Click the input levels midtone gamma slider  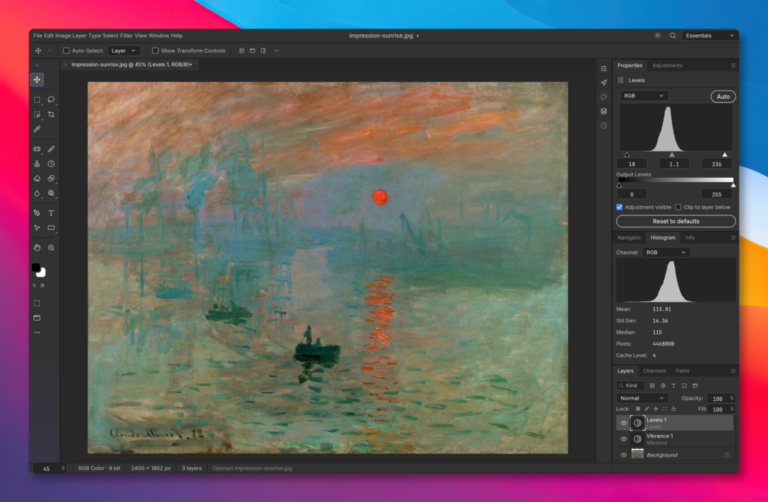(x=672, y=155)
